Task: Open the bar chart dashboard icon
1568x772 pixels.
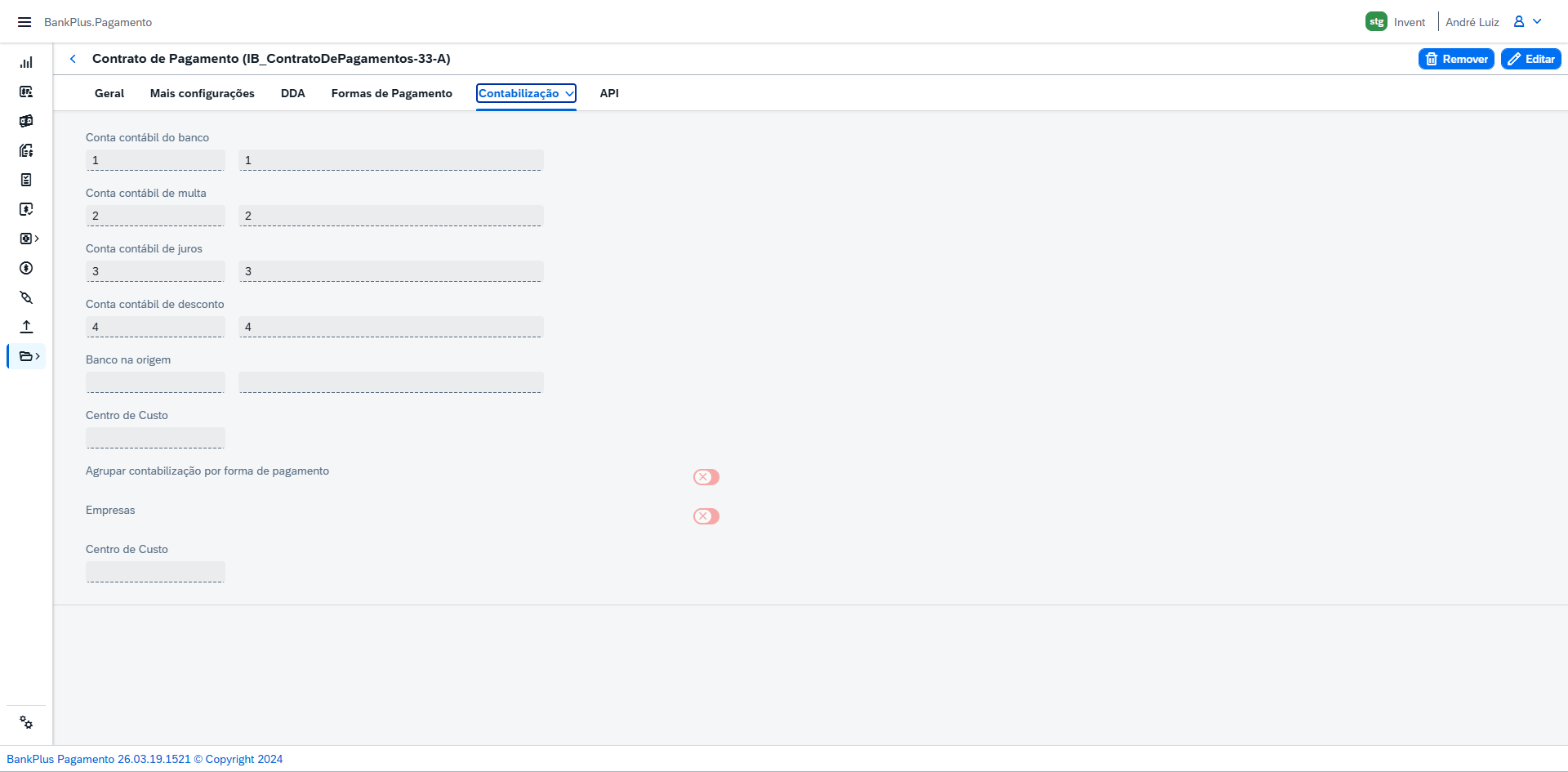Action: (26, 62)
